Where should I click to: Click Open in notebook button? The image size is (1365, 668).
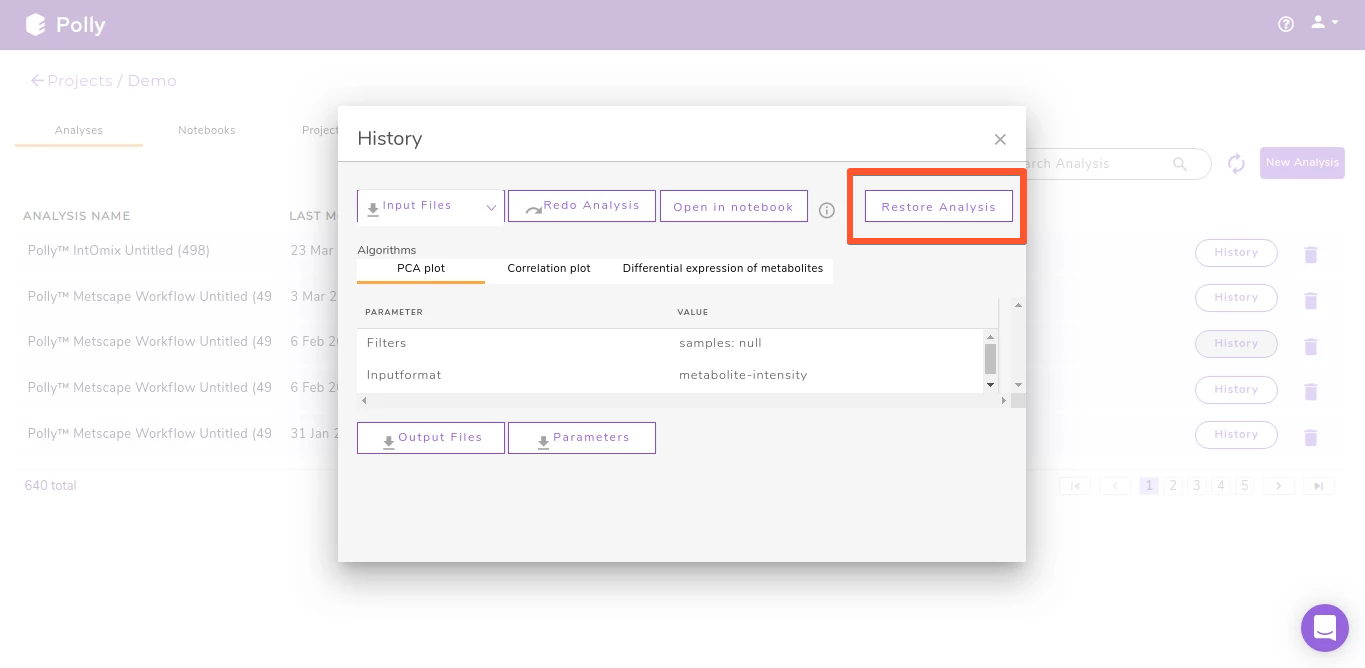click(734, 206)
